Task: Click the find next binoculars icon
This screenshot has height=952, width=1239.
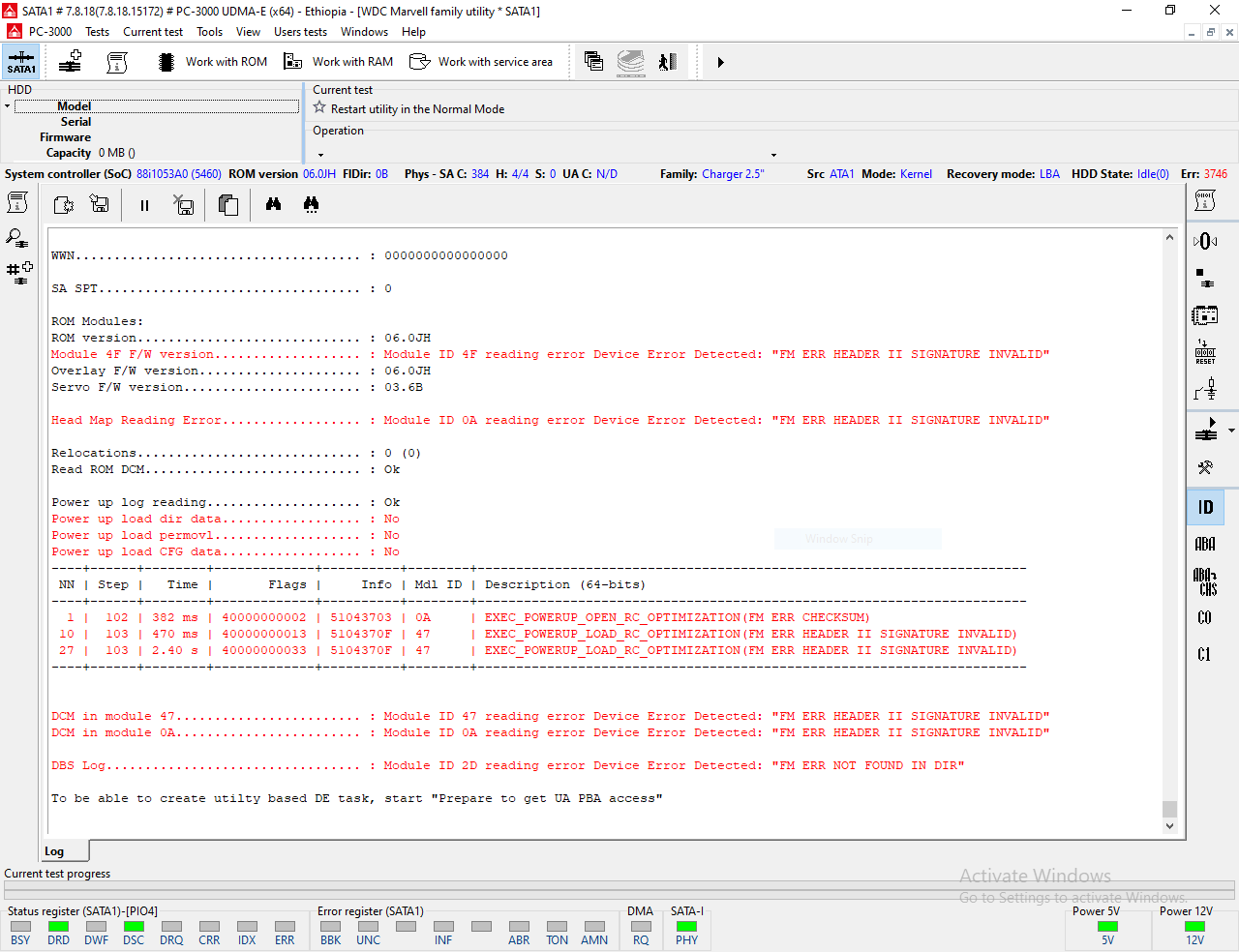Action: tap(311, 204)
